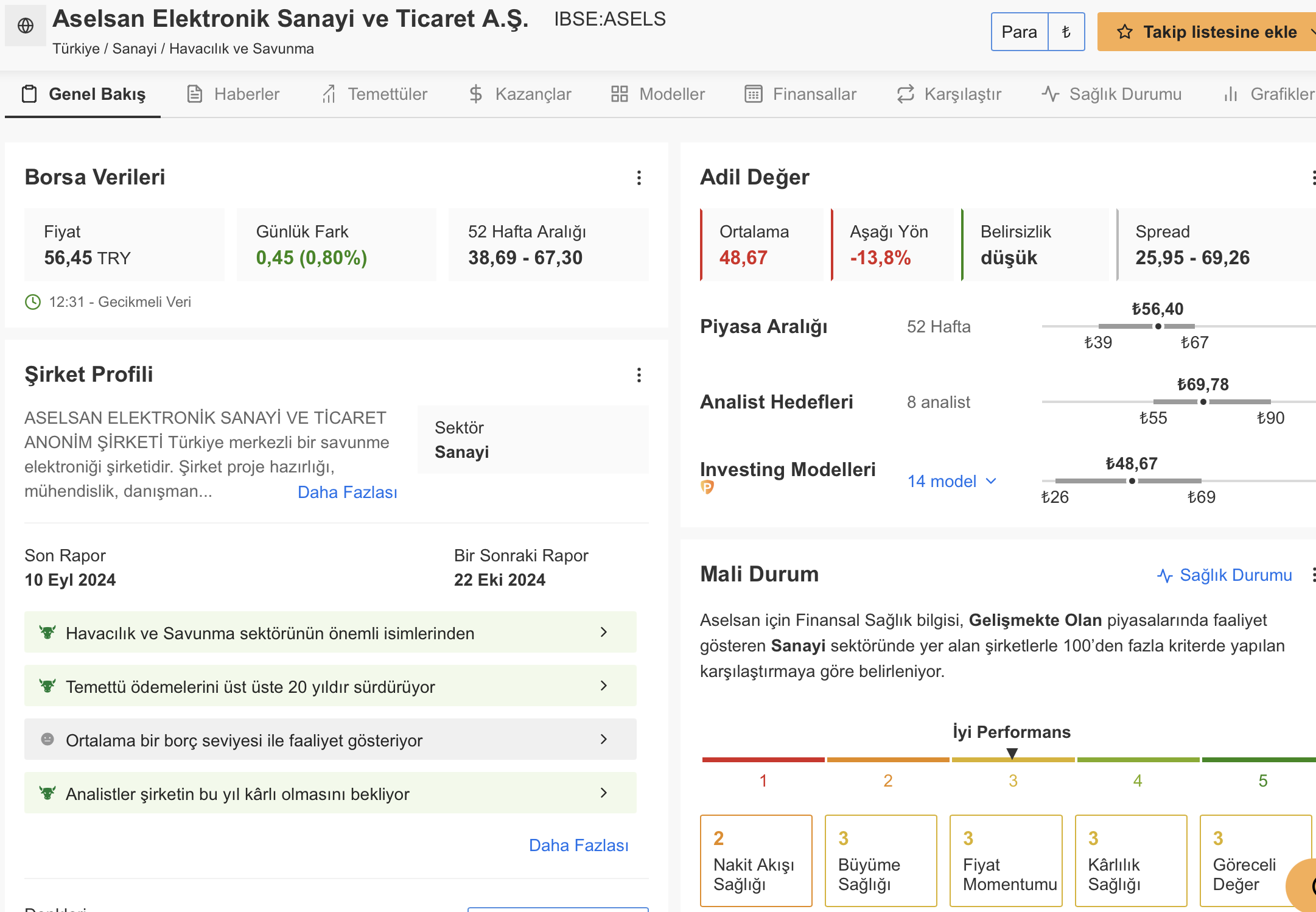This screenshot has width=1316, height=912.
Task: Select the Para currency toggle option
Action: [x=1020, y=32]
